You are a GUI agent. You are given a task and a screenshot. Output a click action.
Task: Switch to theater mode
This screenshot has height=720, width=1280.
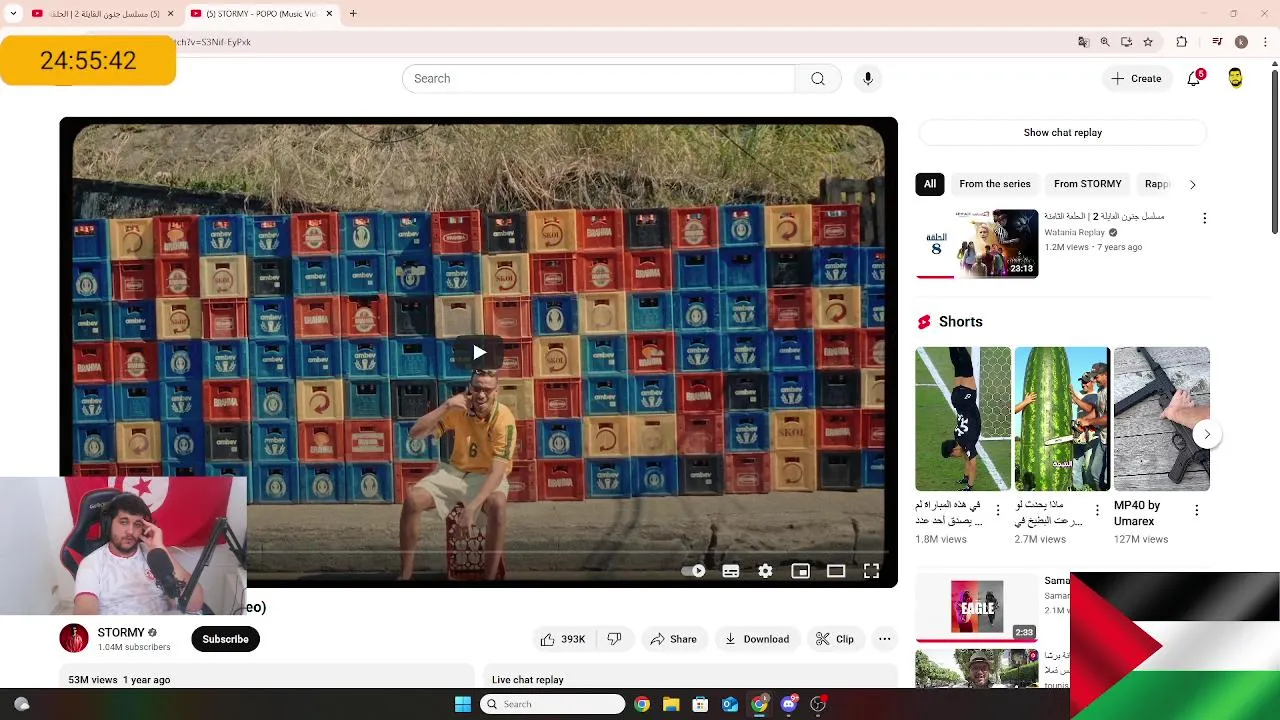pos(836,571)
